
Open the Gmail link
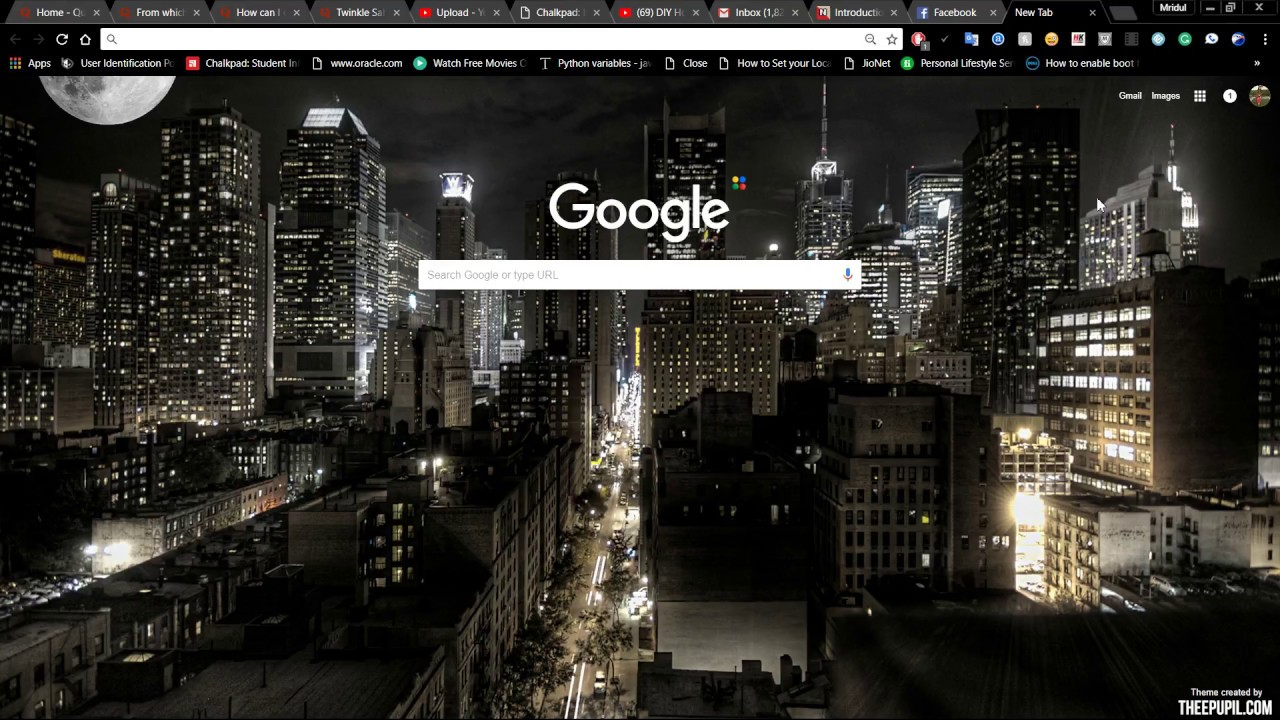pyautogui.click(x=1130, y=96)
